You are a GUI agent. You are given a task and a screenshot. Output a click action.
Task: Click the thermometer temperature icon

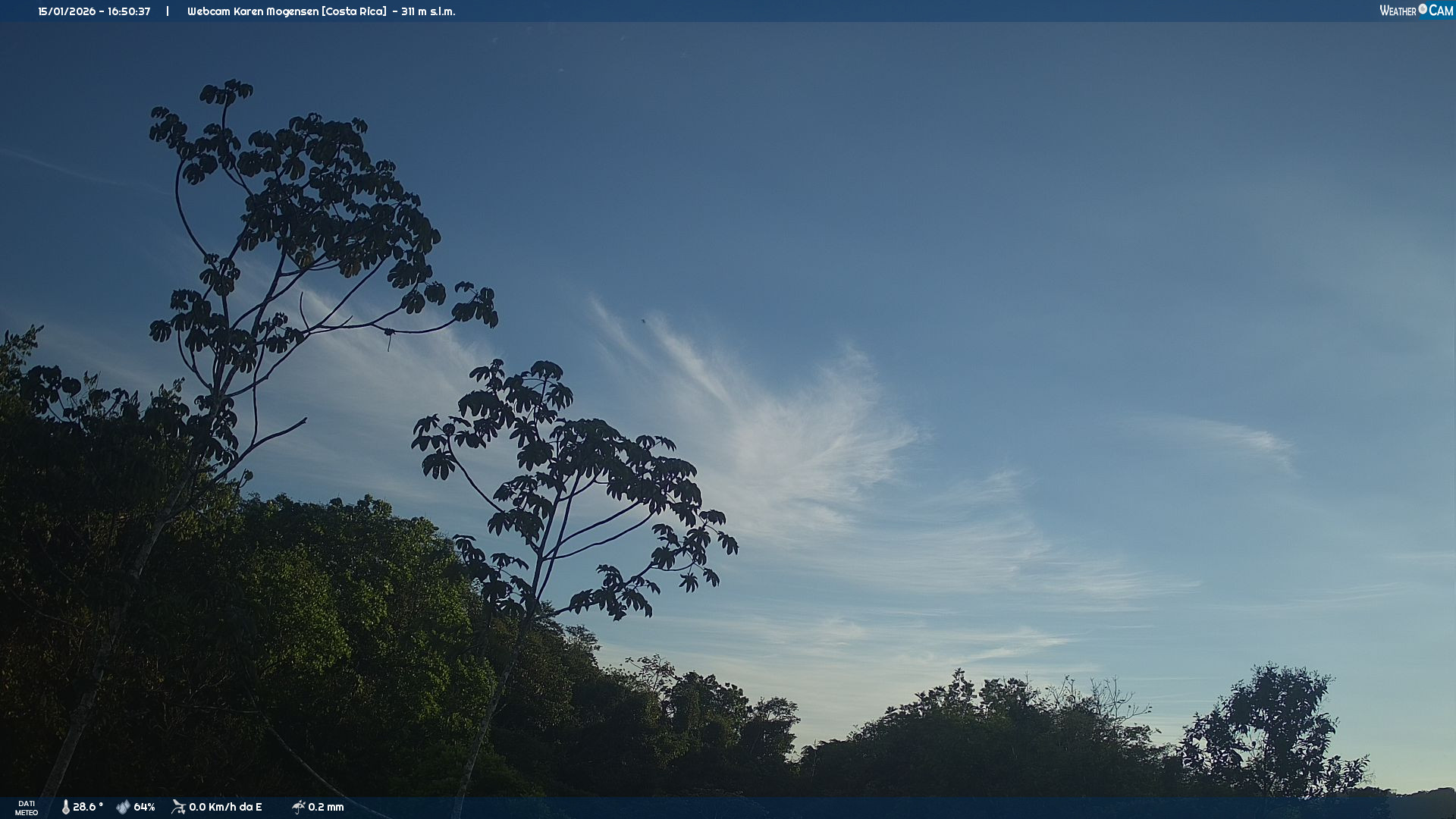(66, 807)
